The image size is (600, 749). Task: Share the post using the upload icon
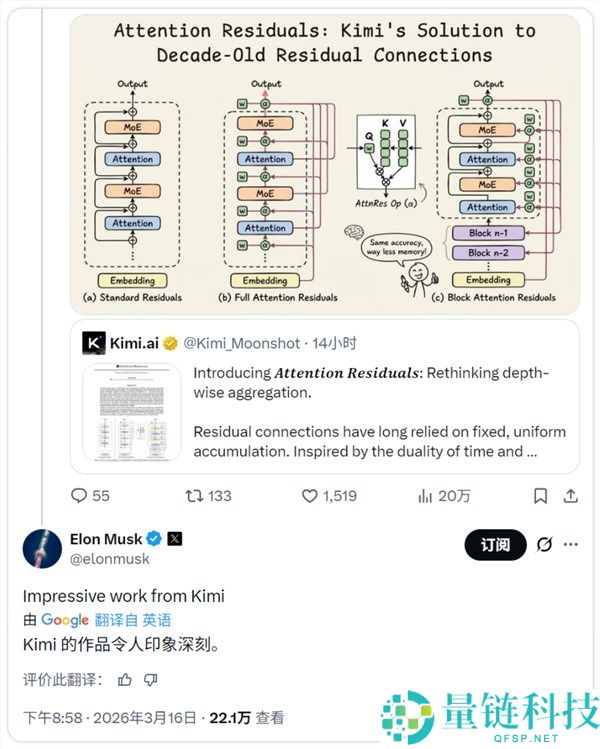pyautogui.click(x=570, y=496)
